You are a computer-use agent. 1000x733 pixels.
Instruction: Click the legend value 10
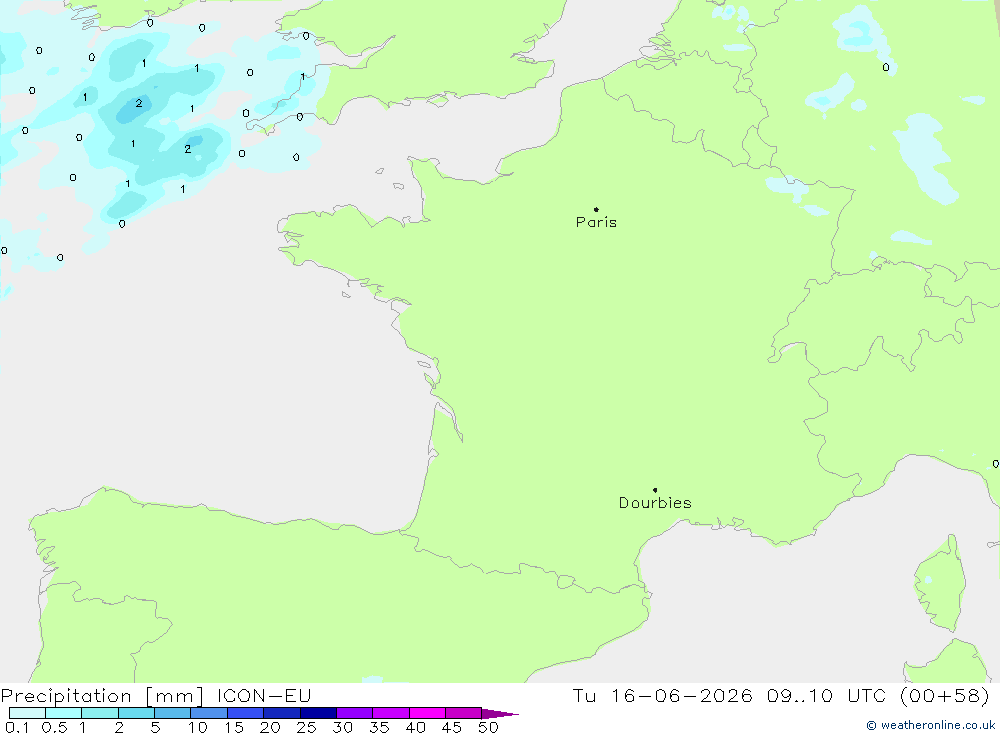tap(198, 727)
